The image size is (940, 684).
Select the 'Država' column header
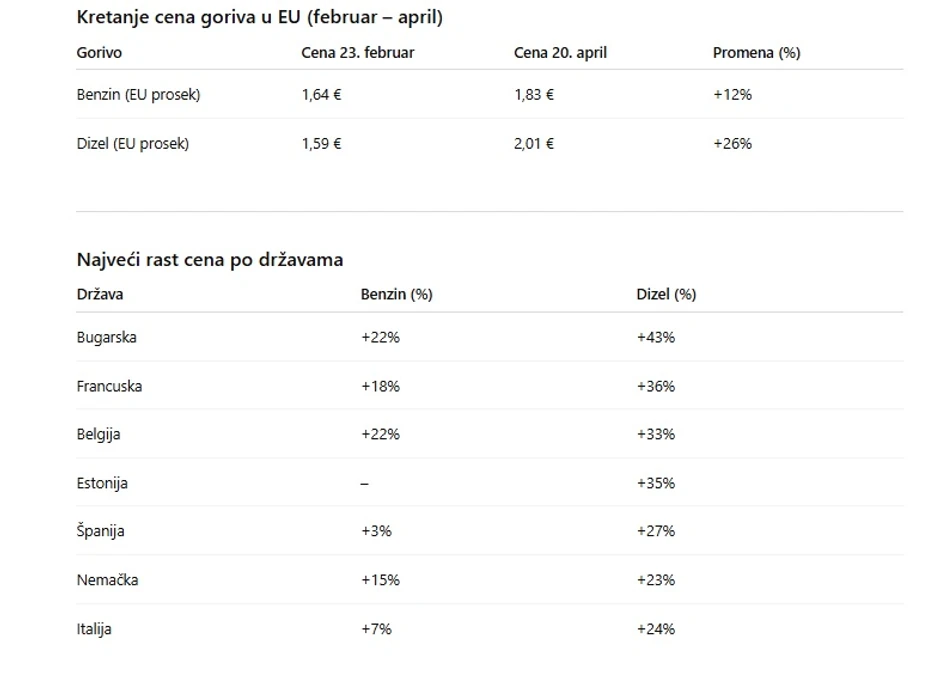click(x=100, y=295)
